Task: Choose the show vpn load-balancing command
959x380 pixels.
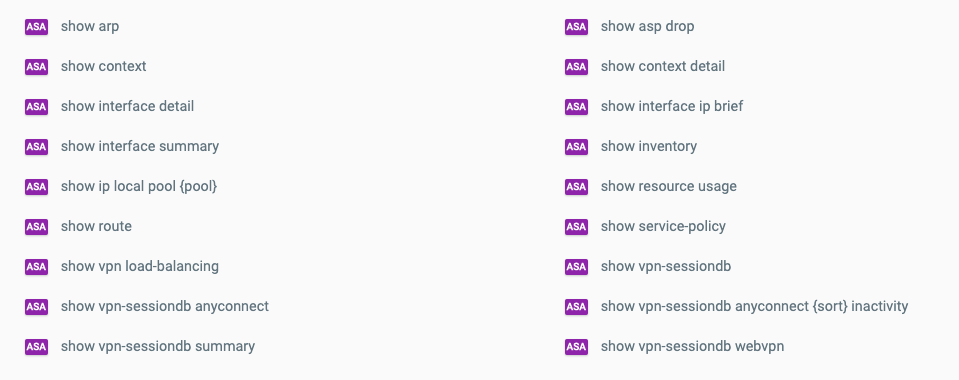Action: coord(139,266)
